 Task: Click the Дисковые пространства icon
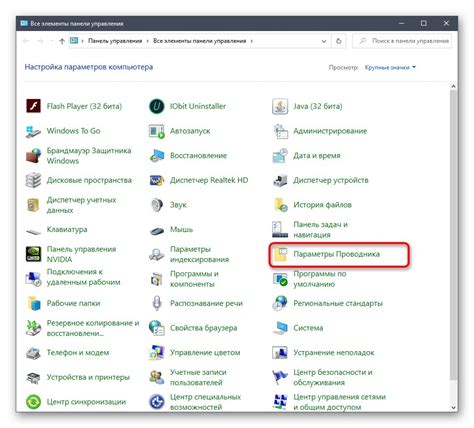[x=33, y=180]
